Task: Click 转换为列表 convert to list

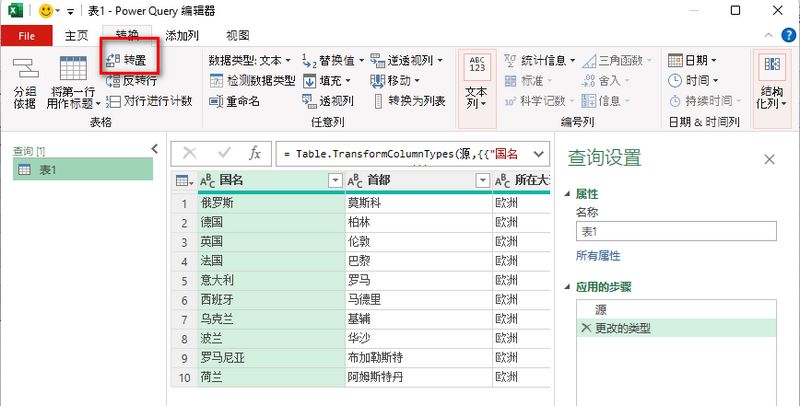Action: pos(409,101)
